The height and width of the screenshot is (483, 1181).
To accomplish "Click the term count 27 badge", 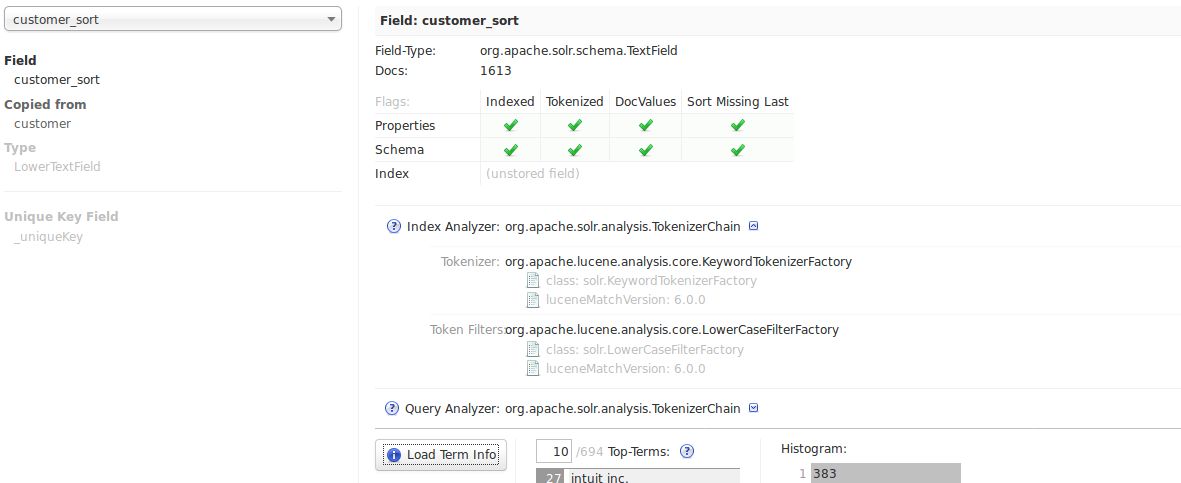I will click(x=554, y=476).
